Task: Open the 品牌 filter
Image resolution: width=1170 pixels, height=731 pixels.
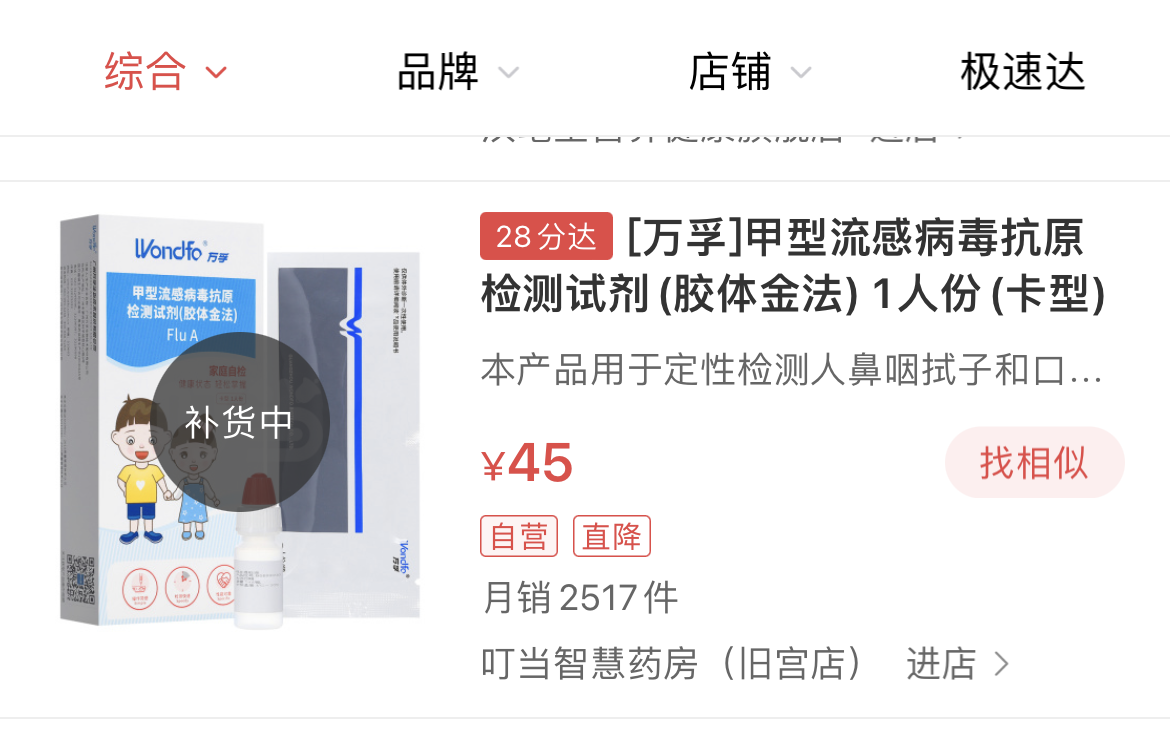Action: (x=437, y=72)
